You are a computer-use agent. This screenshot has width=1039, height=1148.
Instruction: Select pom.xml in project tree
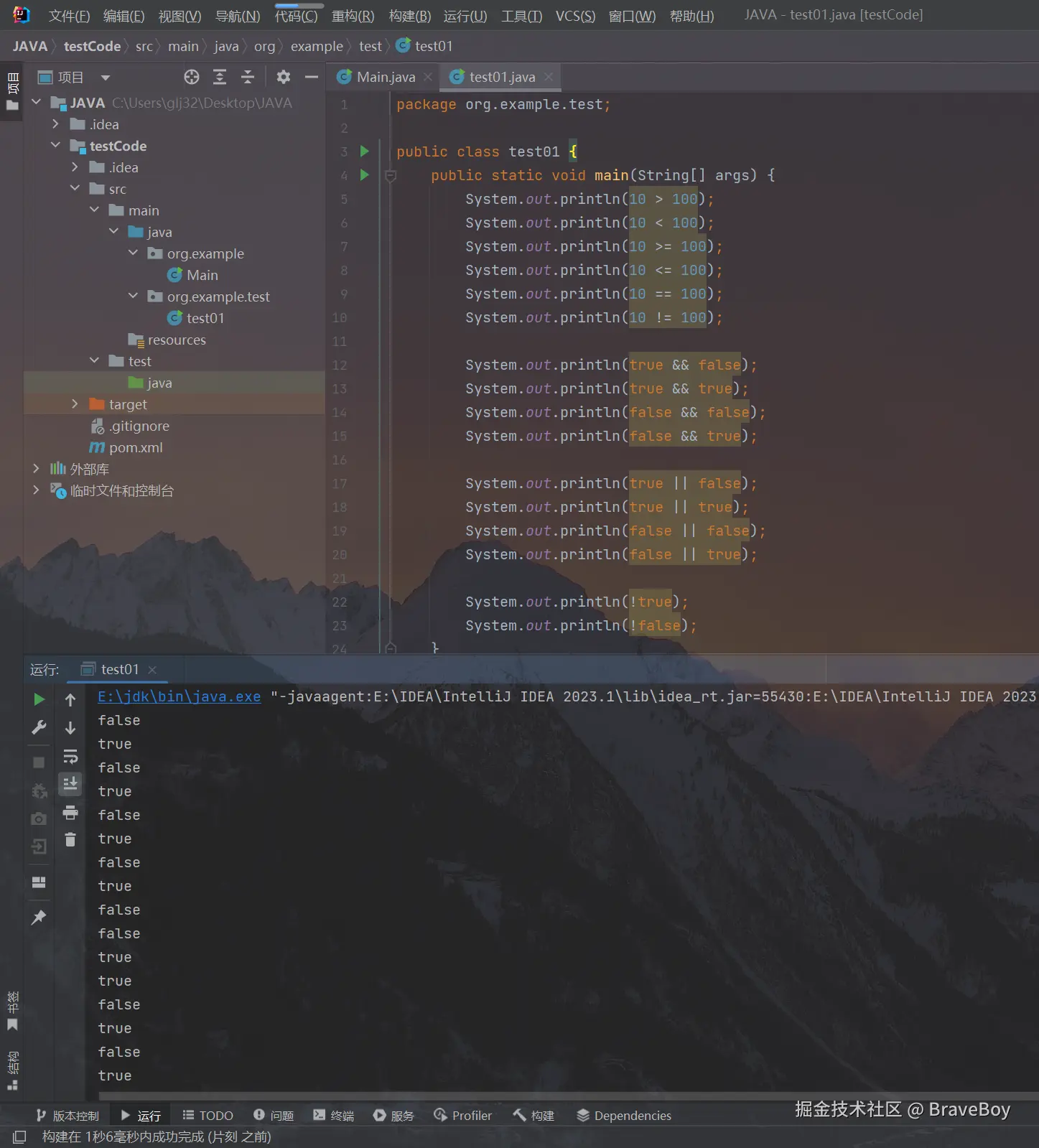pos(126,447)
